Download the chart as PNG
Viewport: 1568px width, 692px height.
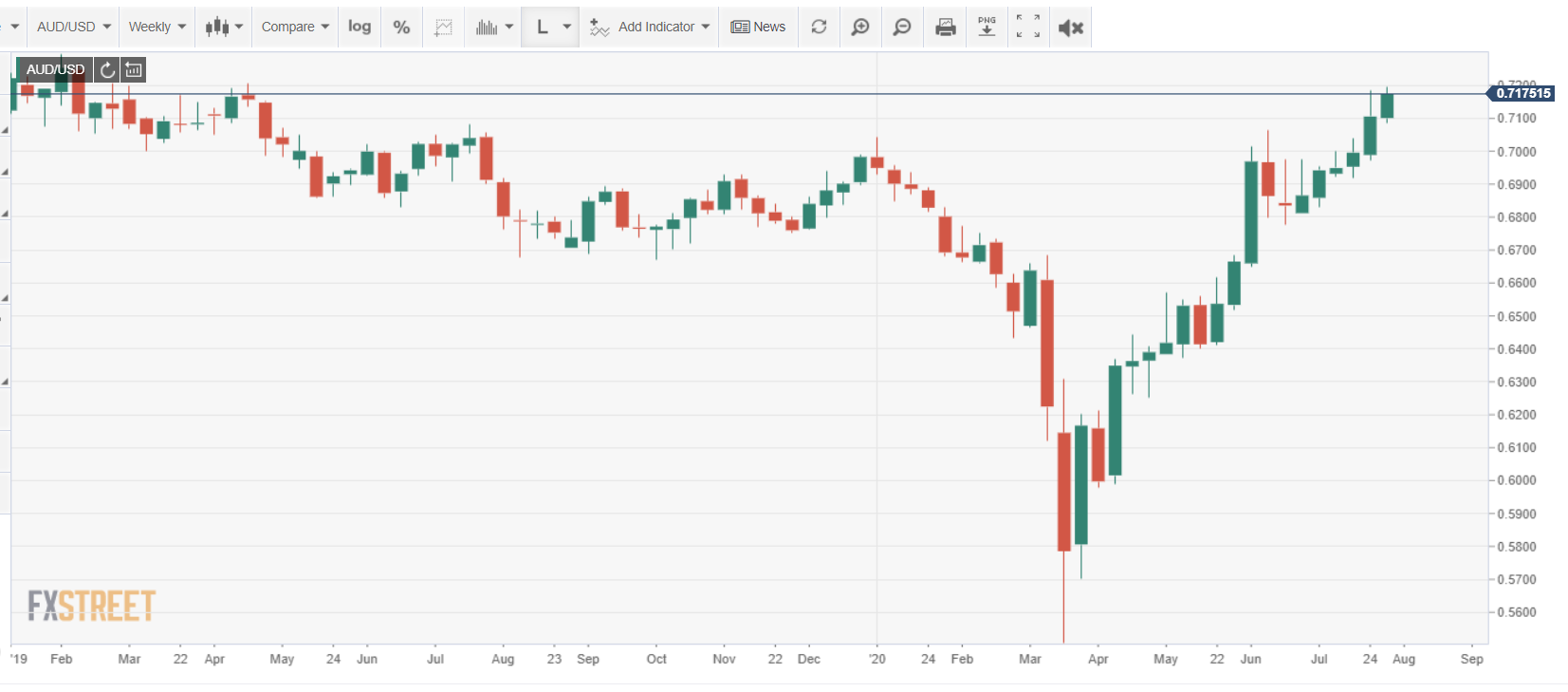[x=987, y=27]
